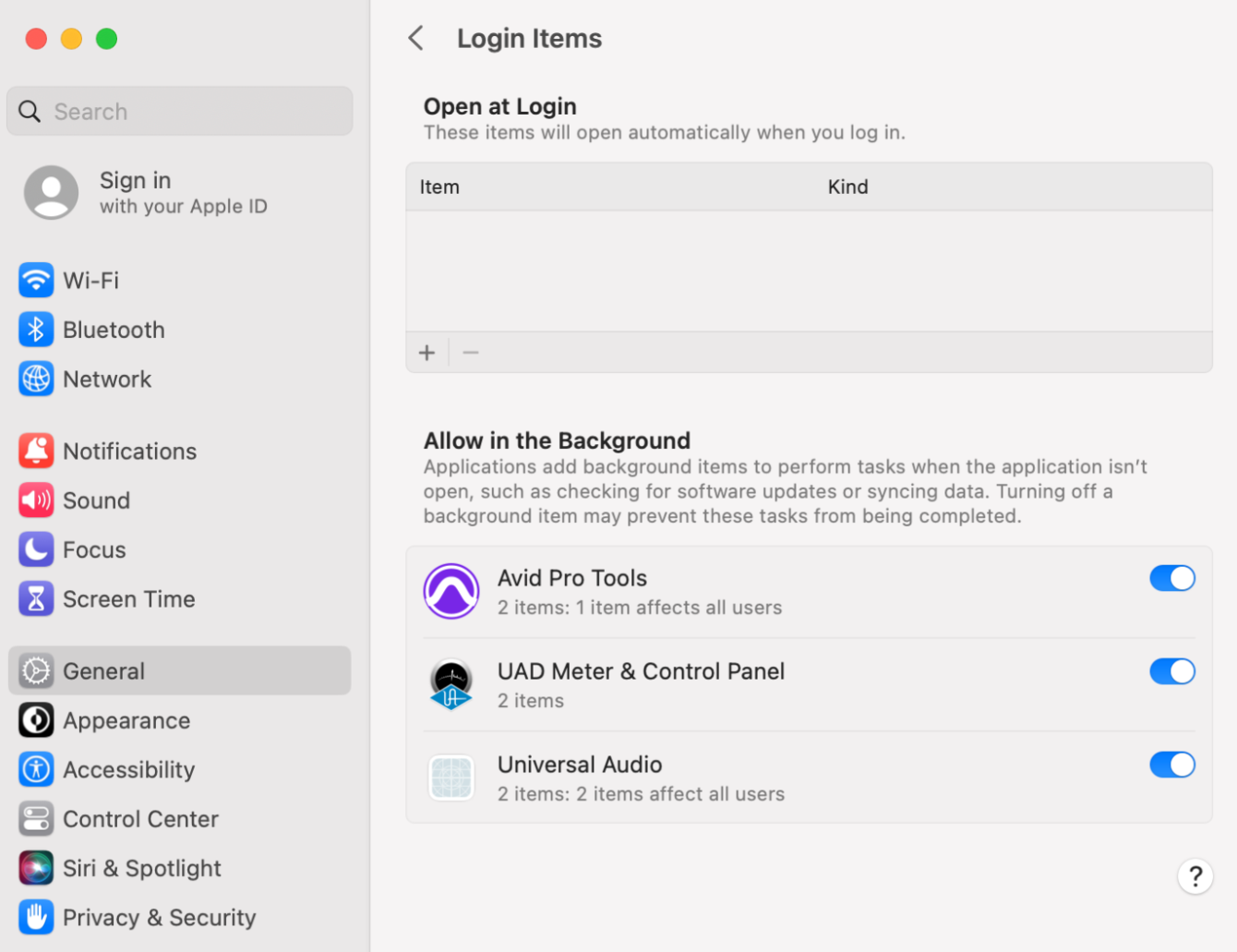Turn off UAD Meter & Control Panel toggle
Viewport: 1237px width, 952px height.
1172,671
